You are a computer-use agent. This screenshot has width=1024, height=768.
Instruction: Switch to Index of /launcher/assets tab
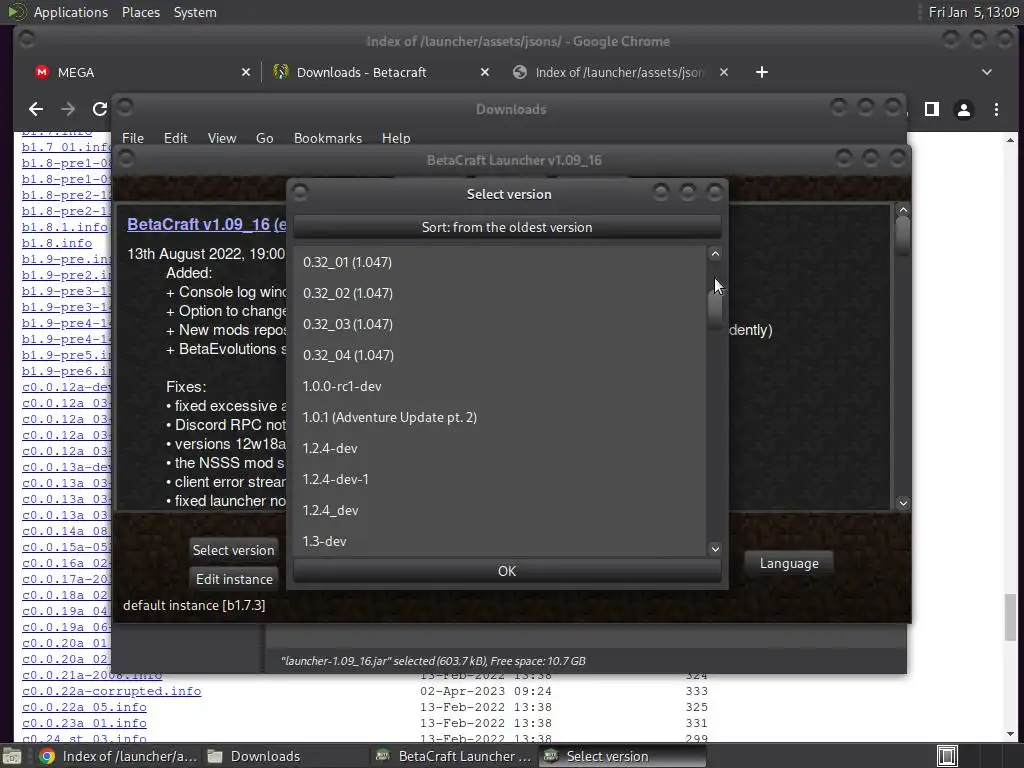(x=620, y=72)
